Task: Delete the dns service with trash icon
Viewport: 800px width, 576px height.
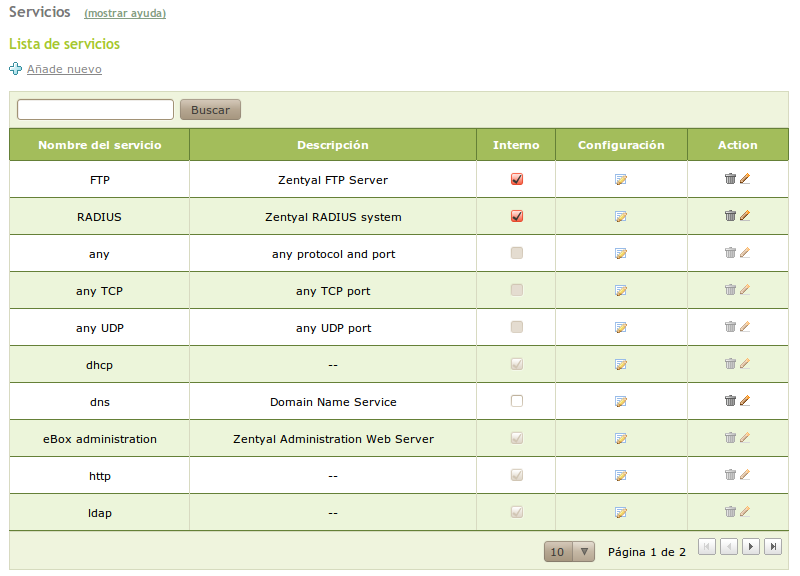Action: tap(731, 400)
